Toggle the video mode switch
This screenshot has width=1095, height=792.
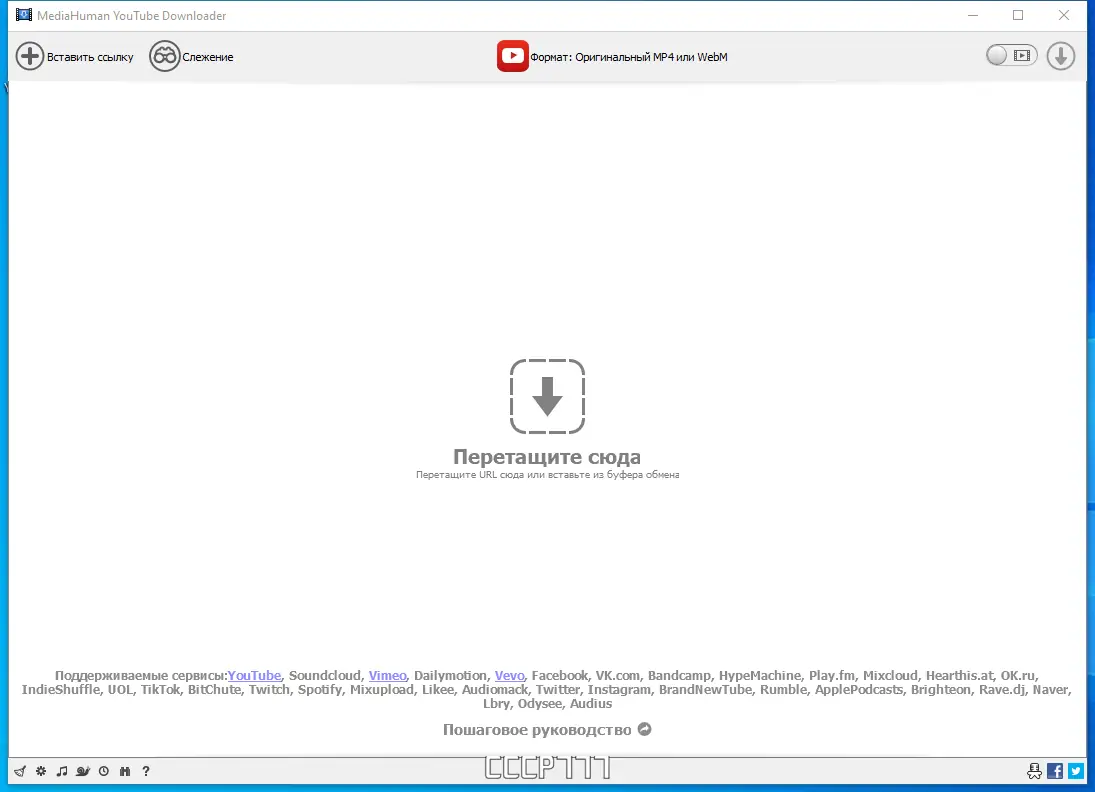click(x=1011, y=55)
